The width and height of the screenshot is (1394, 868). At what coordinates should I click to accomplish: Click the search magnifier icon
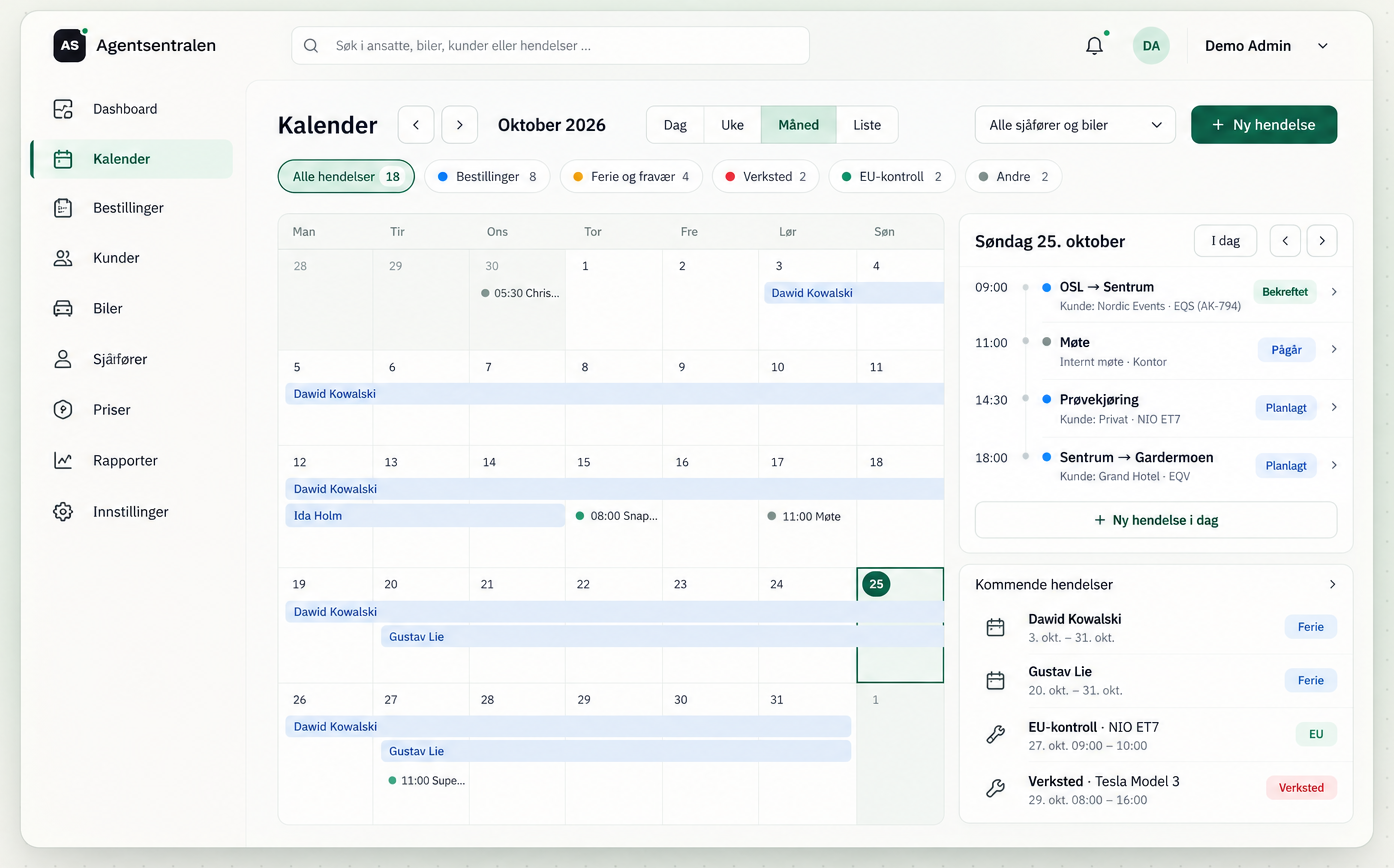point(311,46)
